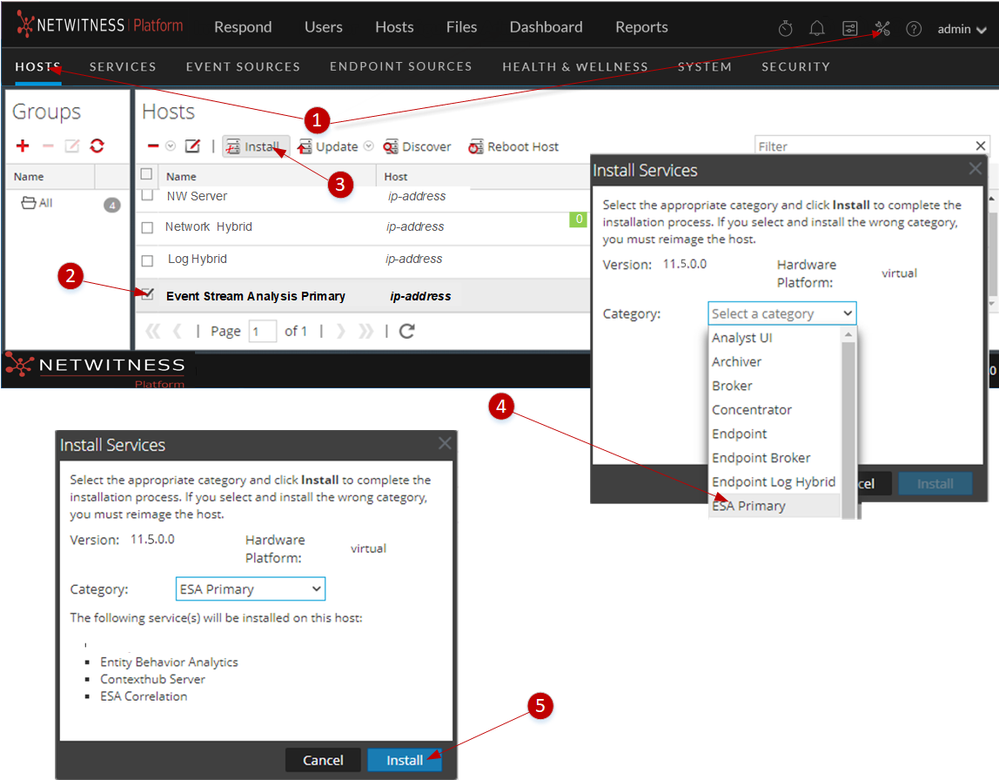Image resolution: width=999 pixels, height=781 pixels.
Task: Click the jobs stopwatch icon
Action: point(785,28)
